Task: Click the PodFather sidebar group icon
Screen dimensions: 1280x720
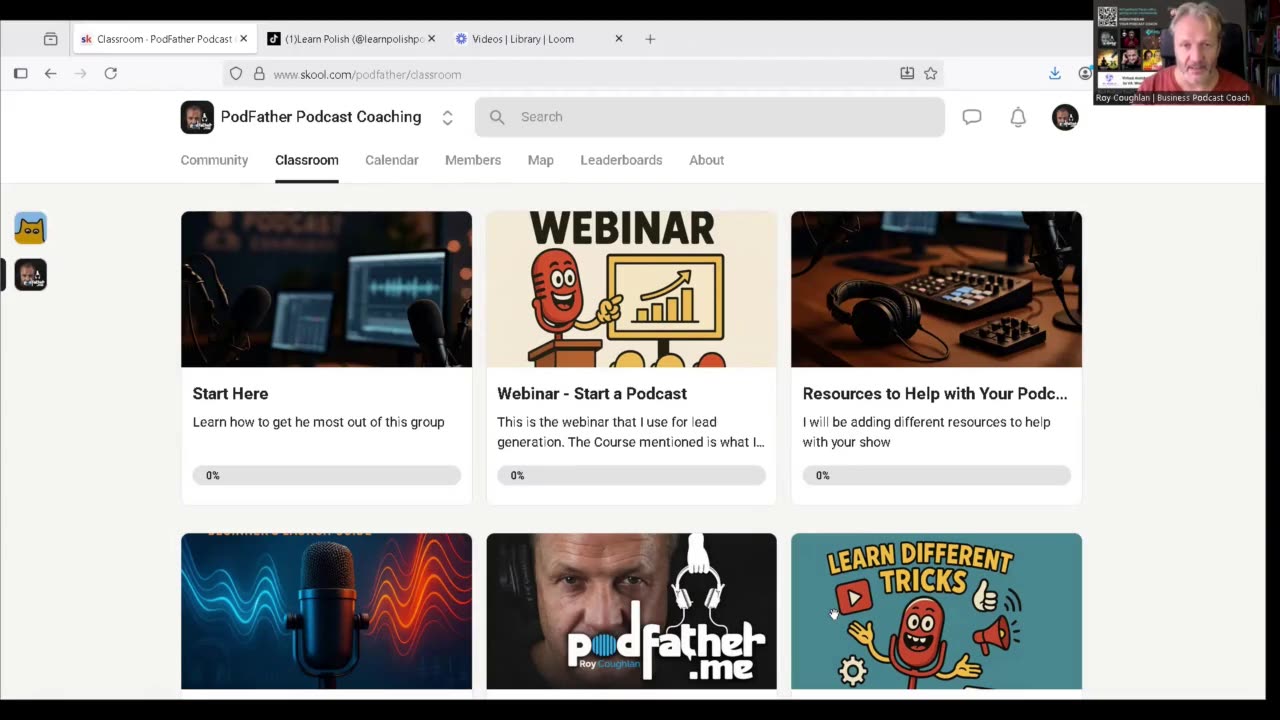Action: coord(30,274)
